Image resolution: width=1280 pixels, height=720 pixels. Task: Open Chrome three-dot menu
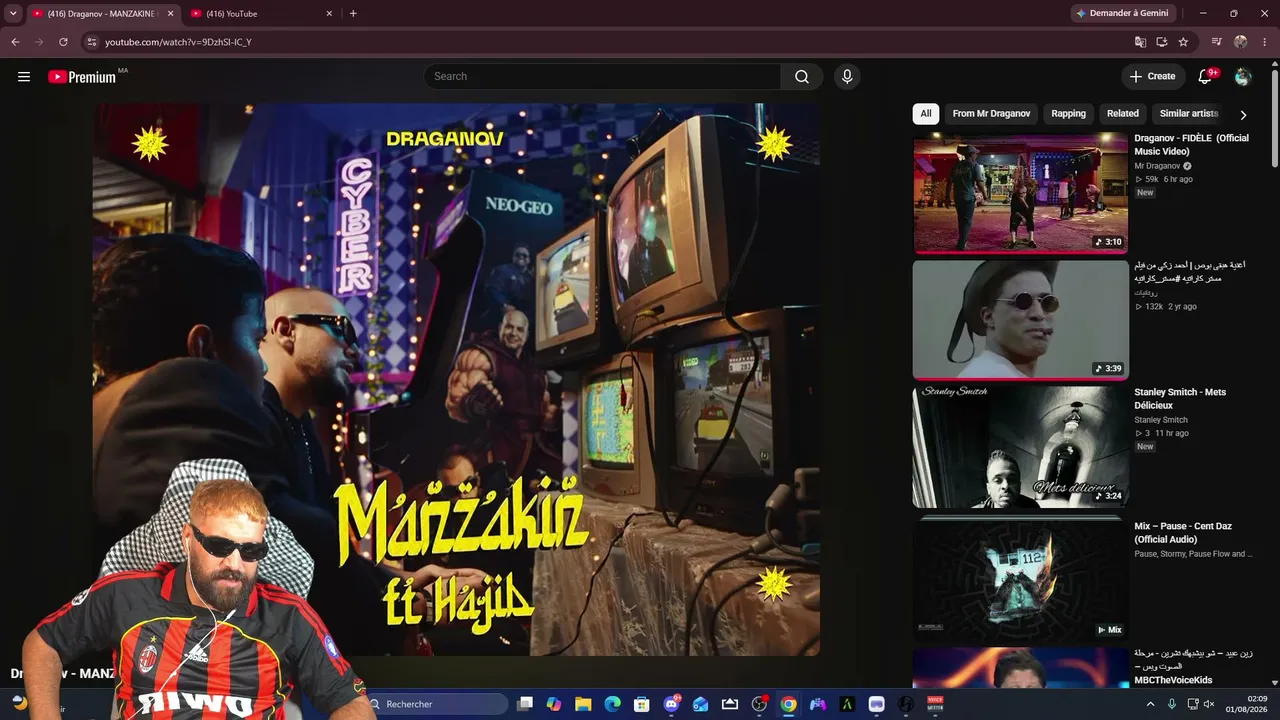point(1264,42)
